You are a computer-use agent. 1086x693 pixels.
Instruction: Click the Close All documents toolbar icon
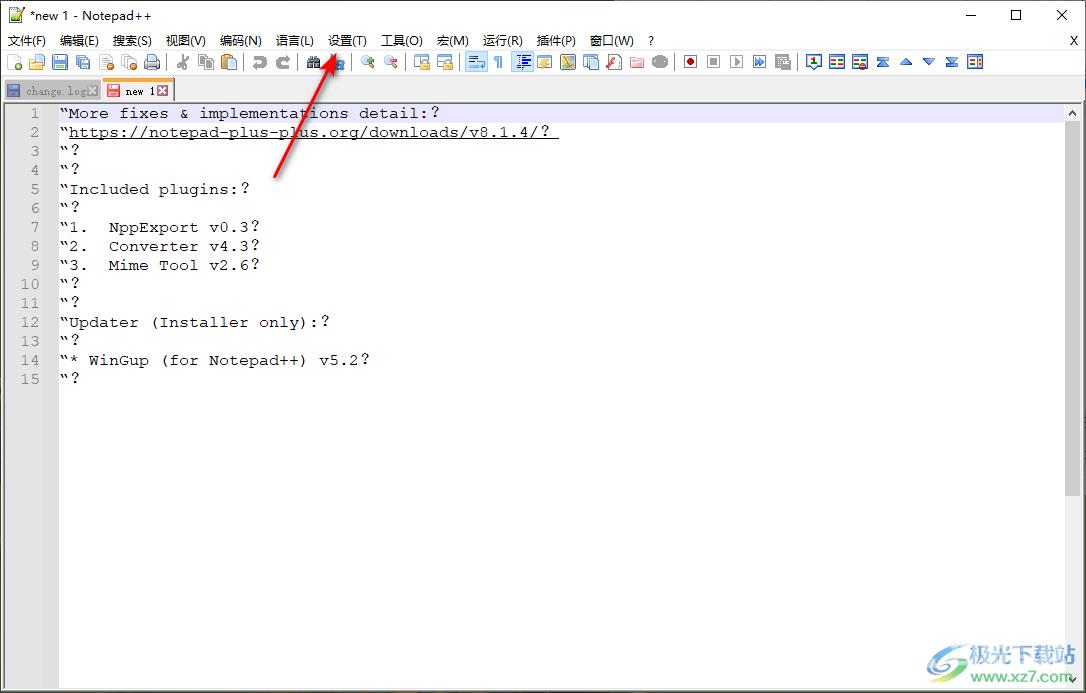point(129,62)
